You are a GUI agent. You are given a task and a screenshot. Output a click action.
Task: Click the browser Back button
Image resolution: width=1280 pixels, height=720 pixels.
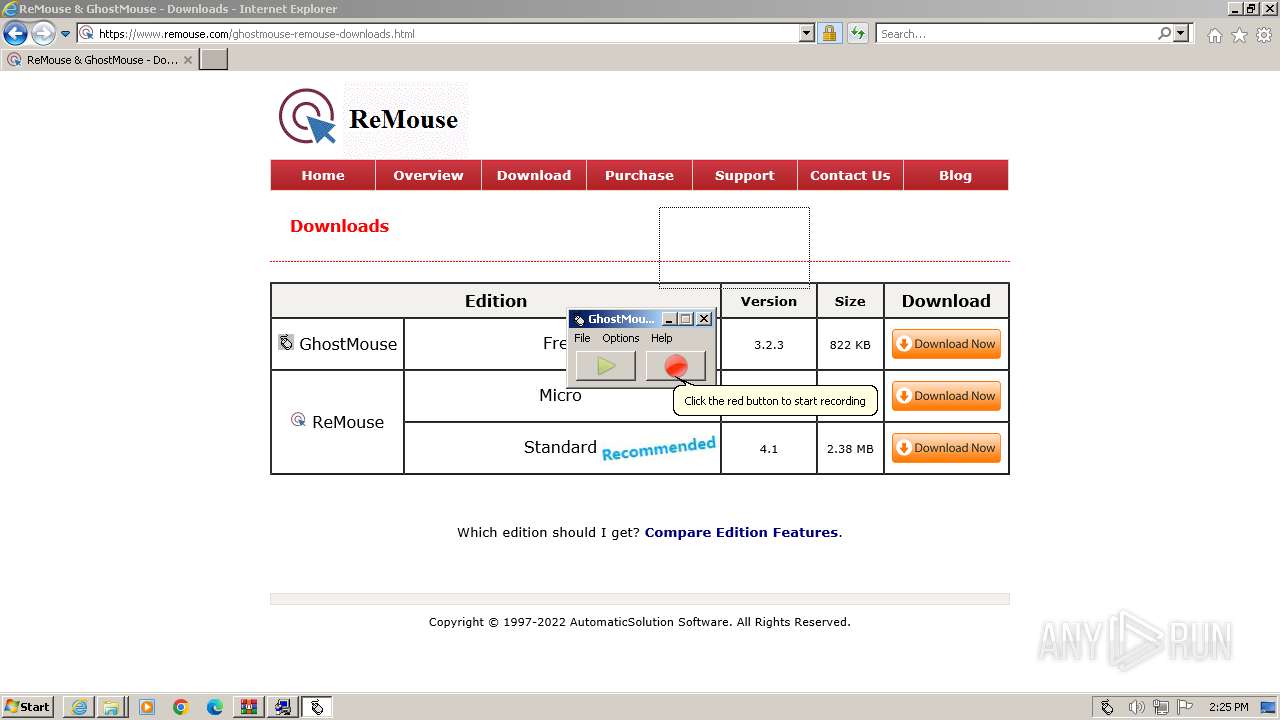(x=15, y=33)
